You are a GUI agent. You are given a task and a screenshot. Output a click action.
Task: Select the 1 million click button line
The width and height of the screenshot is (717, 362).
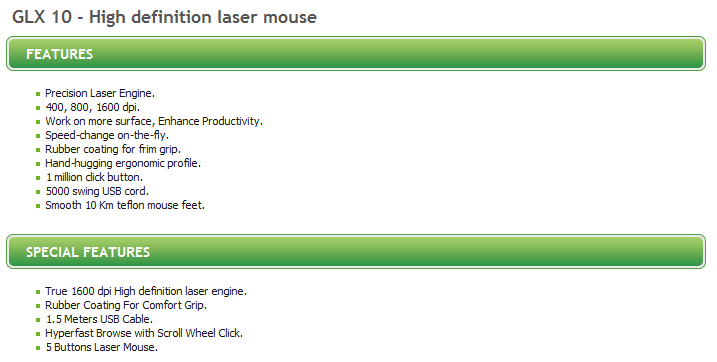pos(94,177)
